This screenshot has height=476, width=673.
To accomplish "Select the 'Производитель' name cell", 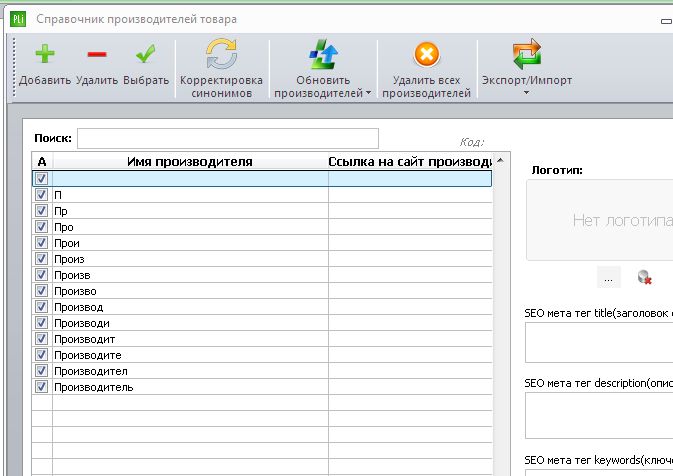I will click(190, 387).
